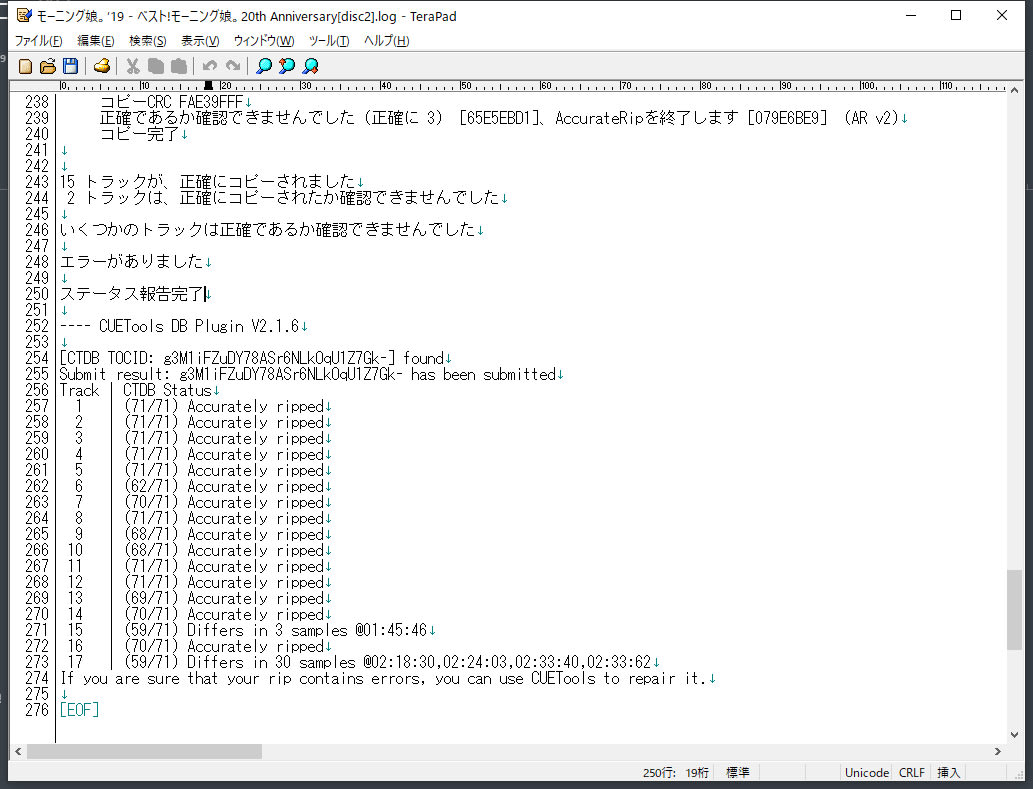Click the column ruler at mark 50
This screenshot has width=1033, height=789.
click(465, 86)
